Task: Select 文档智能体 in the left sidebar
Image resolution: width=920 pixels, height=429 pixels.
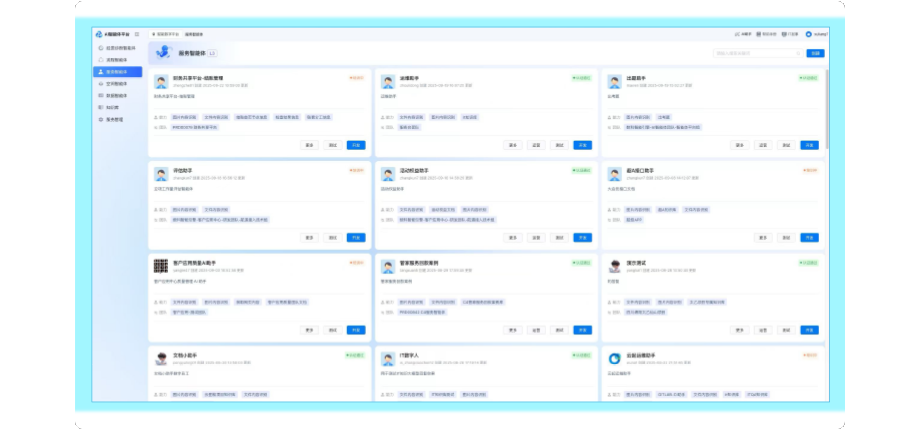Action: [117, 84]
